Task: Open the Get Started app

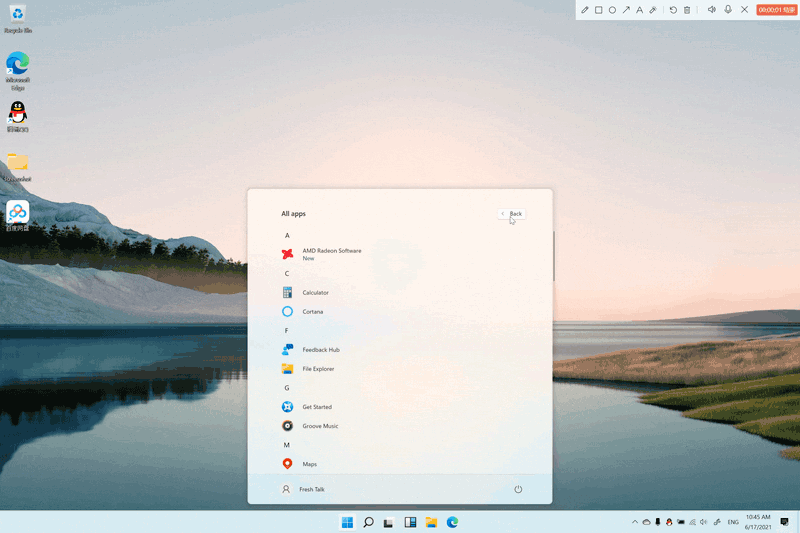Action: click(307, 407)
